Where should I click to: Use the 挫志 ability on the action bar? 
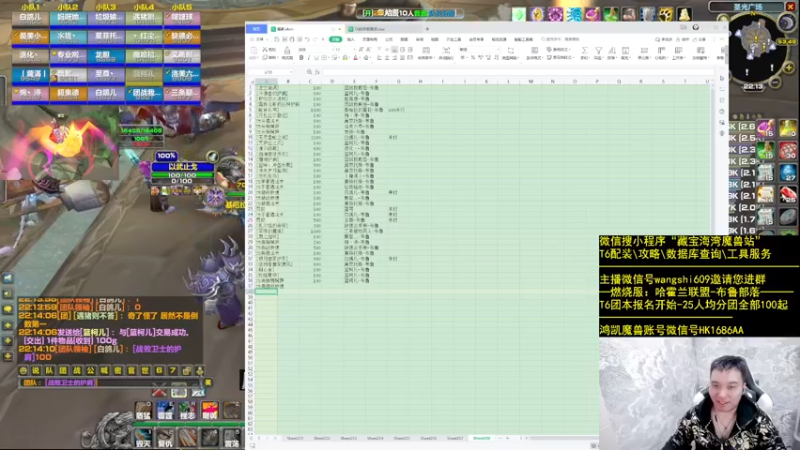click(187, 411)
